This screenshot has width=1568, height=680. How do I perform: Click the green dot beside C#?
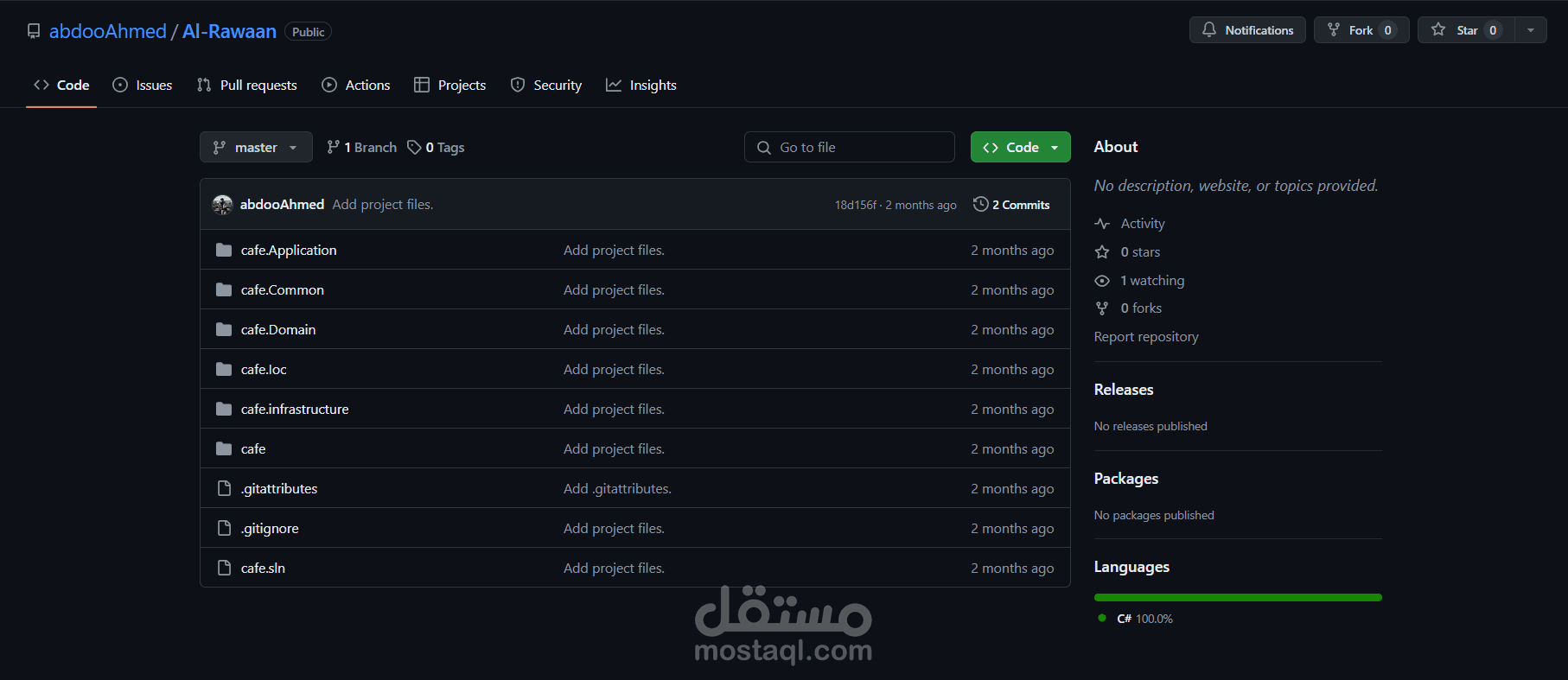(x=1102, y=618)
